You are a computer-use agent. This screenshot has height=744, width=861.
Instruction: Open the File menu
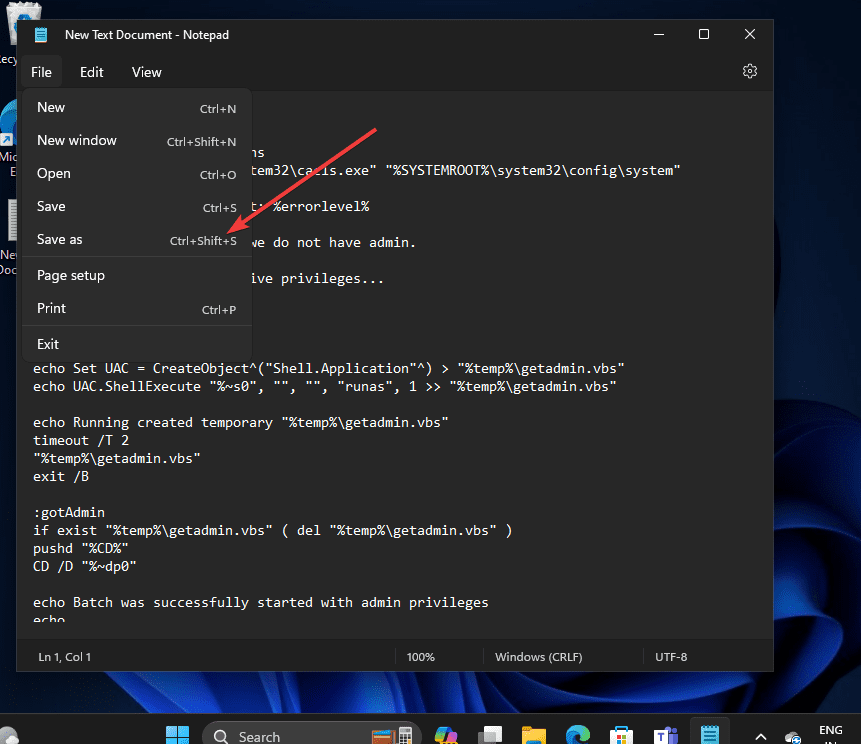point(41,72)
